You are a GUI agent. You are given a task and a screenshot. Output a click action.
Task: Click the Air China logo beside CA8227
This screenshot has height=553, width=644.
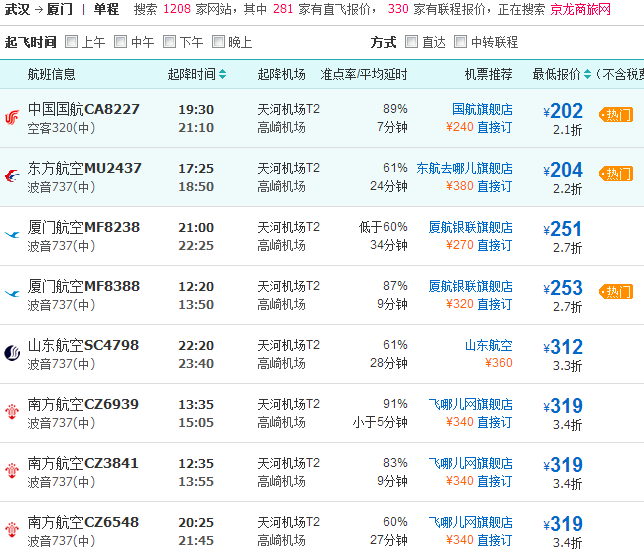(12, 118)
